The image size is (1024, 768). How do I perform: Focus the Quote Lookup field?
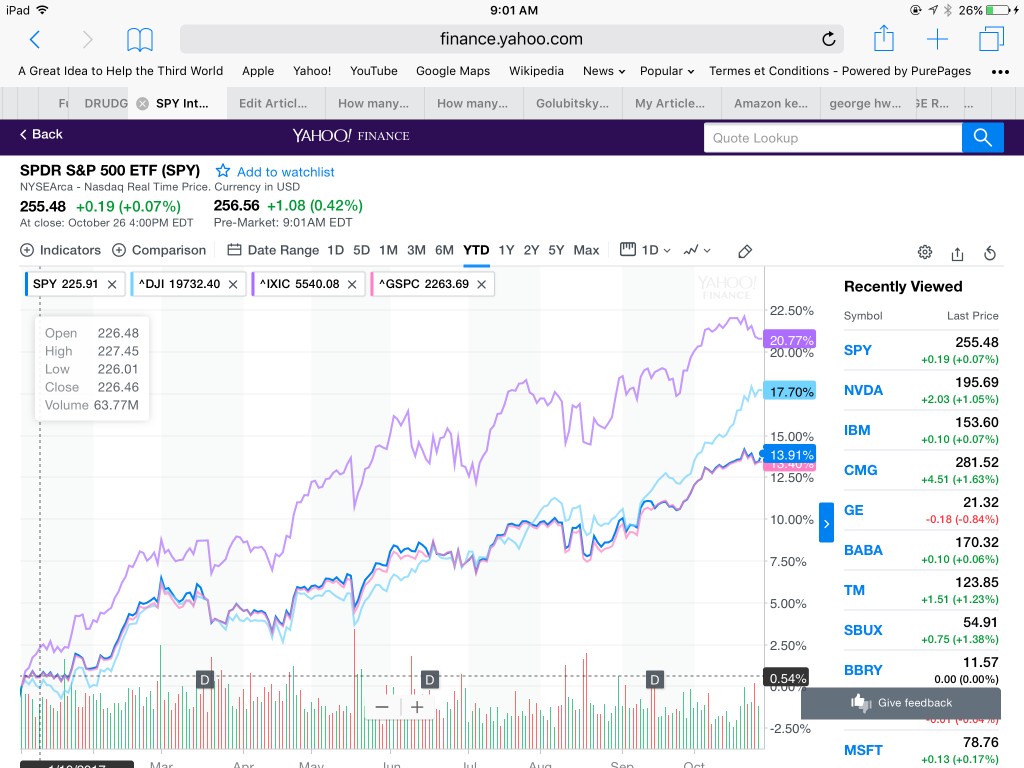[833, 138]
